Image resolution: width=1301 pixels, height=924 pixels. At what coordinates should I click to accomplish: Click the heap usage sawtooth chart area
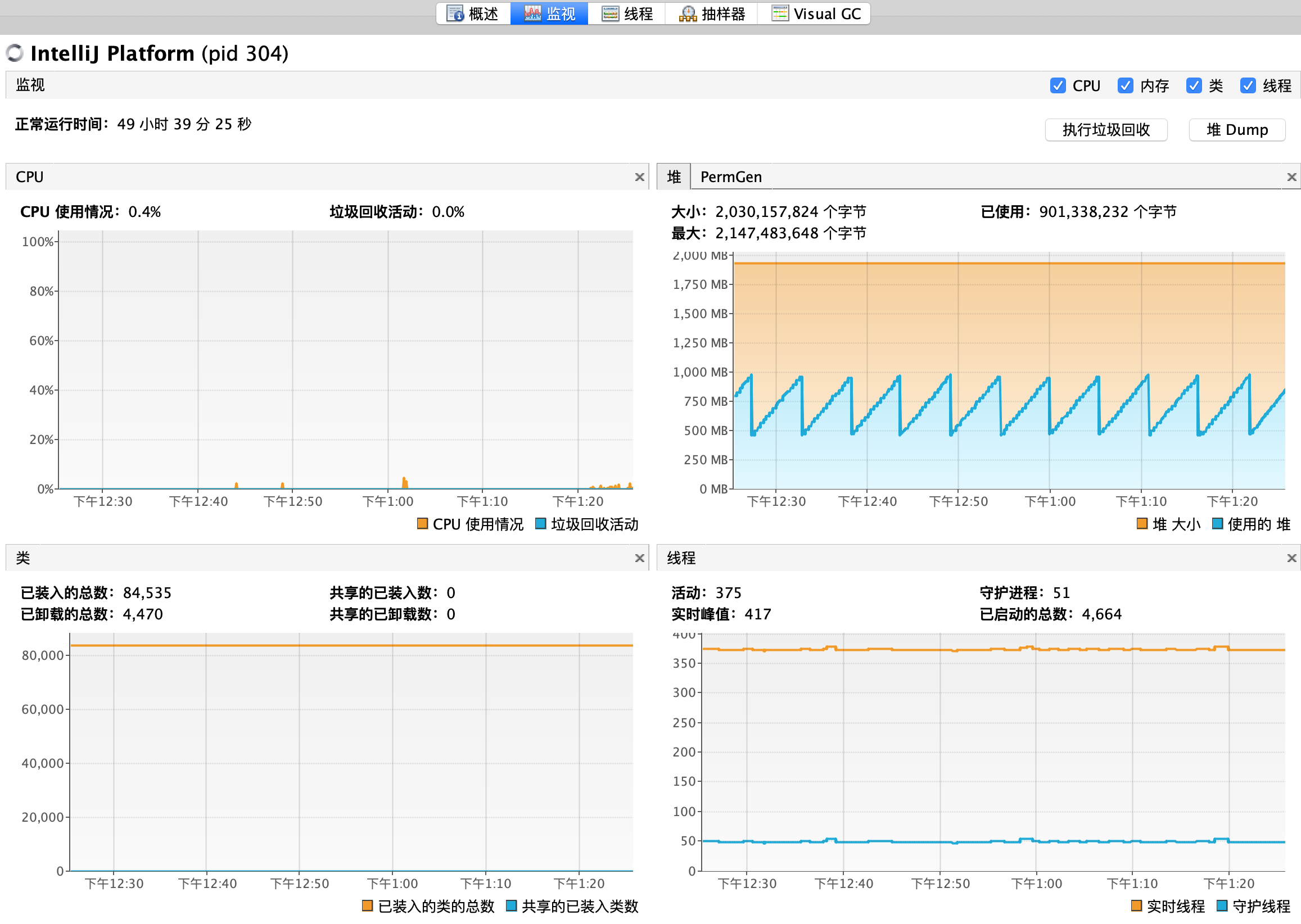1009,432
